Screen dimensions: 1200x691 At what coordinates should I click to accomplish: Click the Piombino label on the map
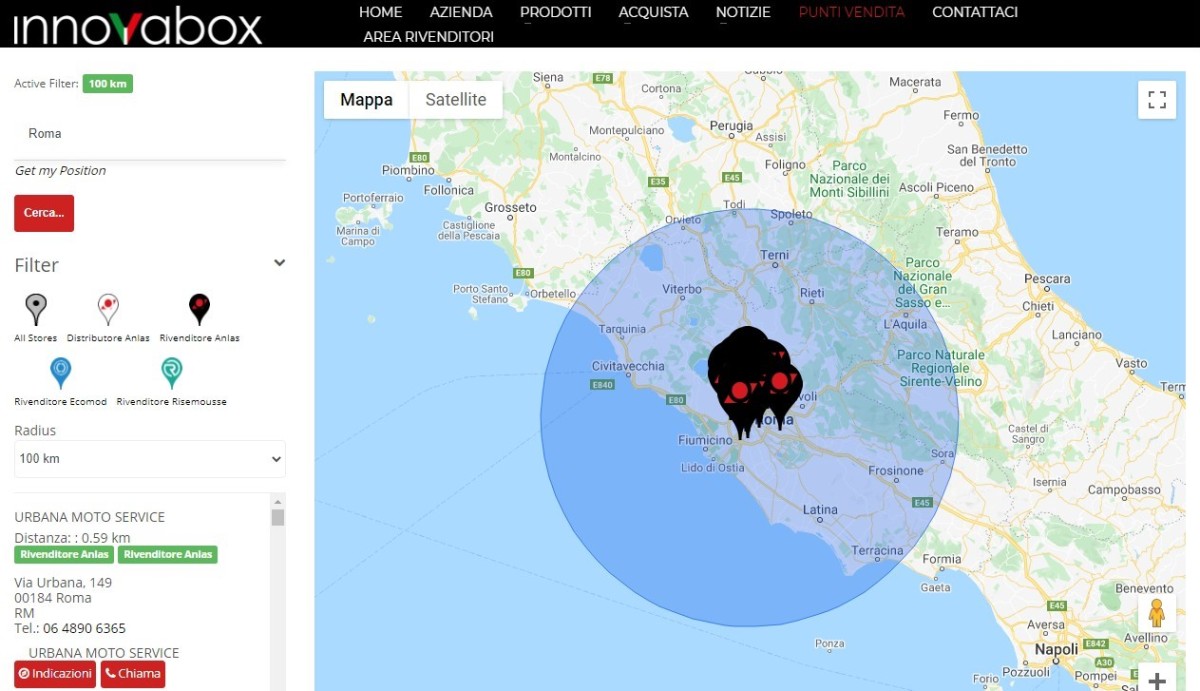click(408, 171)
